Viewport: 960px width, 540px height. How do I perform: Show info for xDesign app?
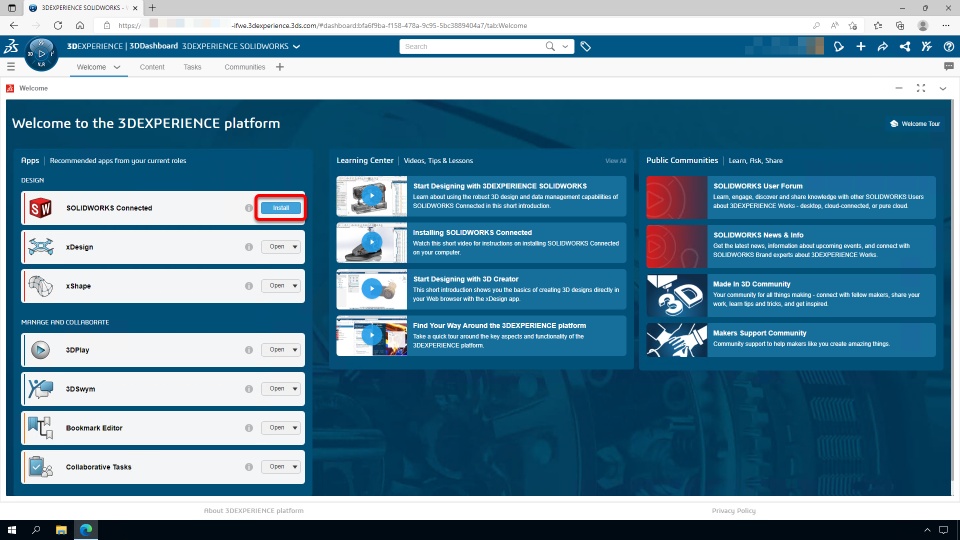tap(249, 247)
